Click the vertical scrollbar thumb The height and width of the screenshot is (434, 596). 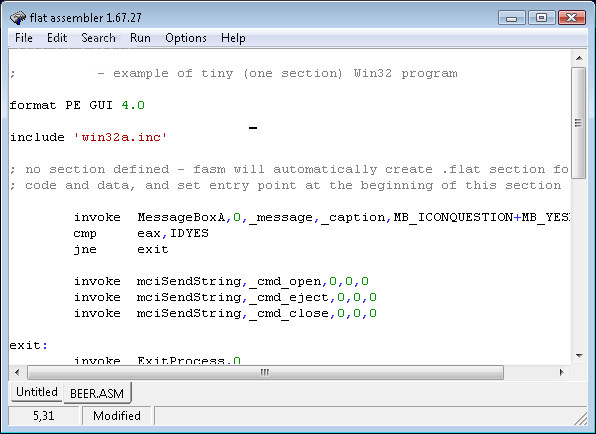pos(579,122)
